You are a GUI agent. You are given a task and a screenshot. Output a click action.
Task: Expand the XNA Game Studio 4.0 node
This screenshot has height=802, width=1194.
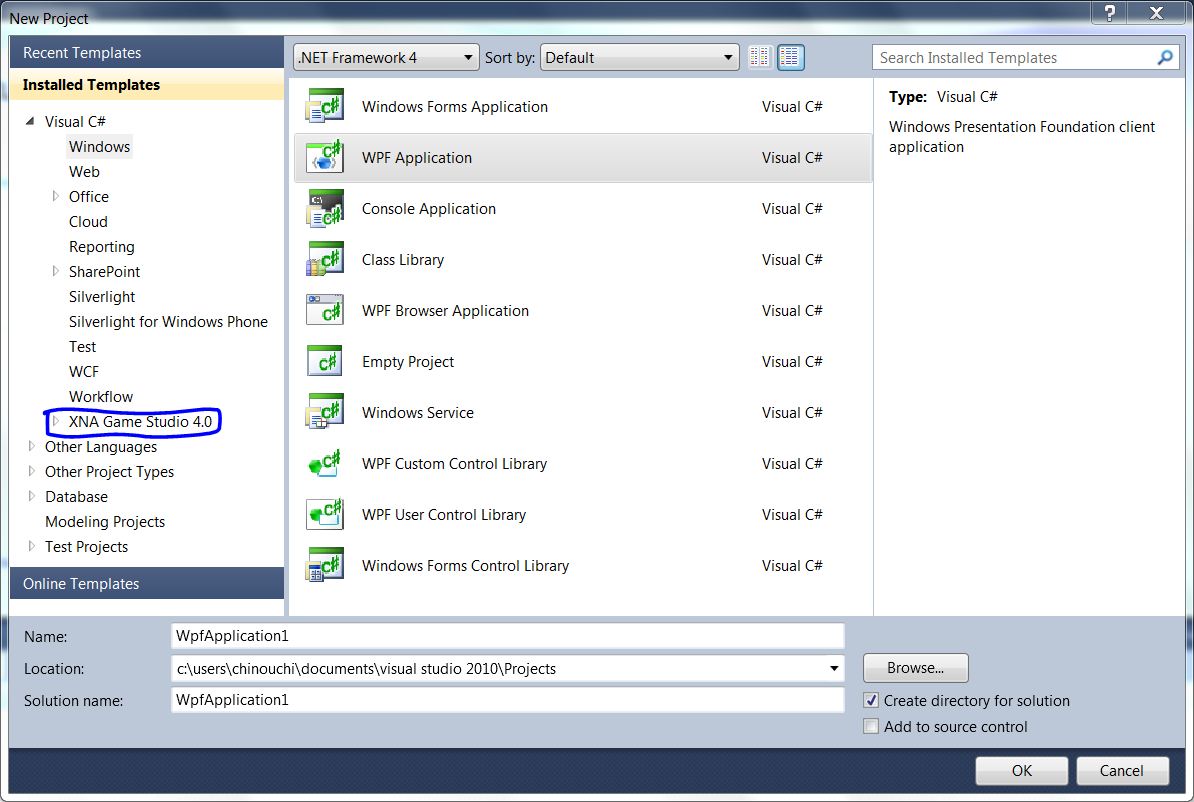(56, 422)
